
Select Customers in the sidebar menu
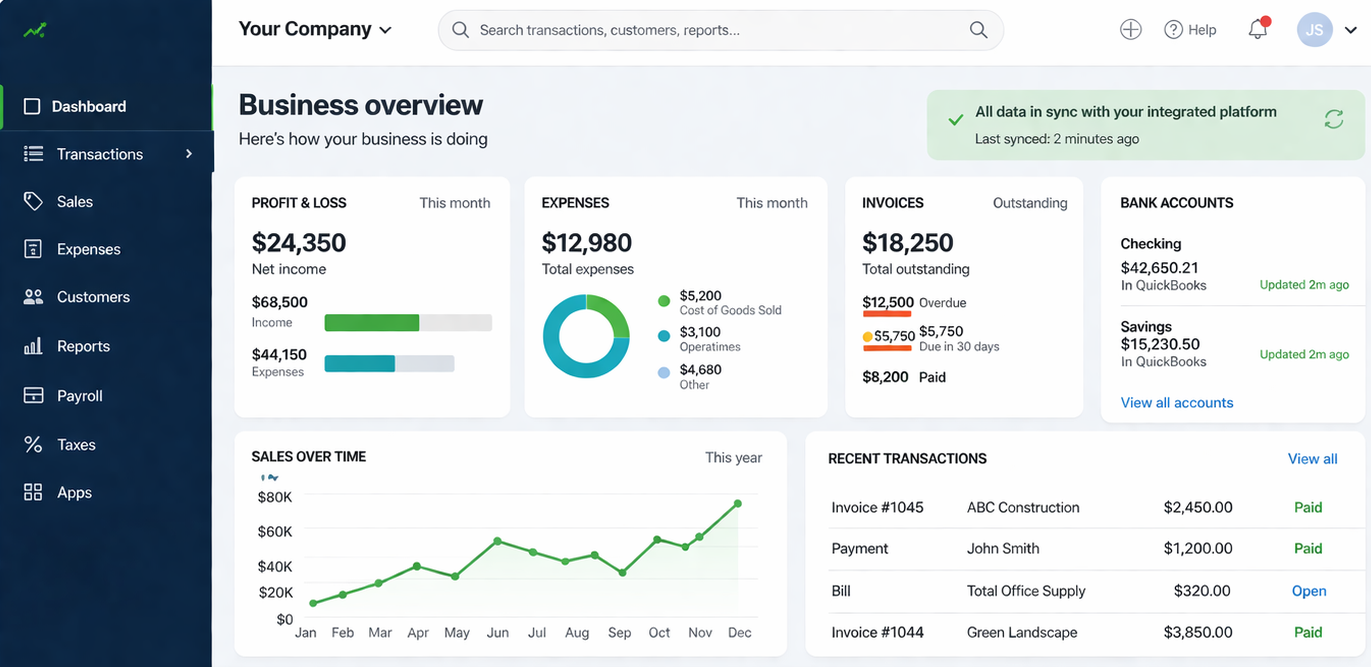pos(93,297)
